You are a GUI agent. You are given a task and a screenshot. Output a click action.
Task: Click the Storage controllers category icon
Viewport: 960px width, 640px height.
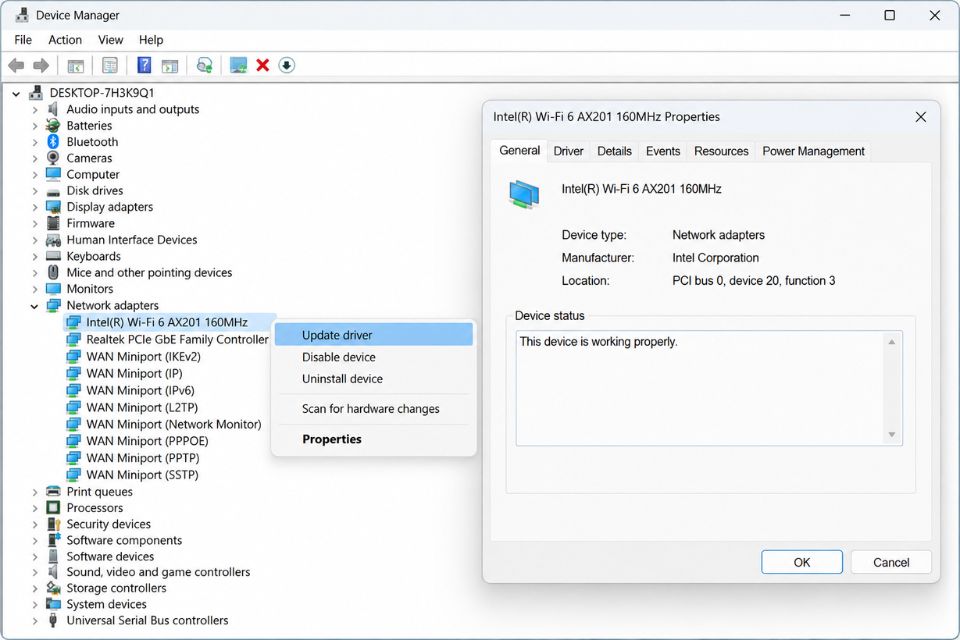tap(53, 588)
